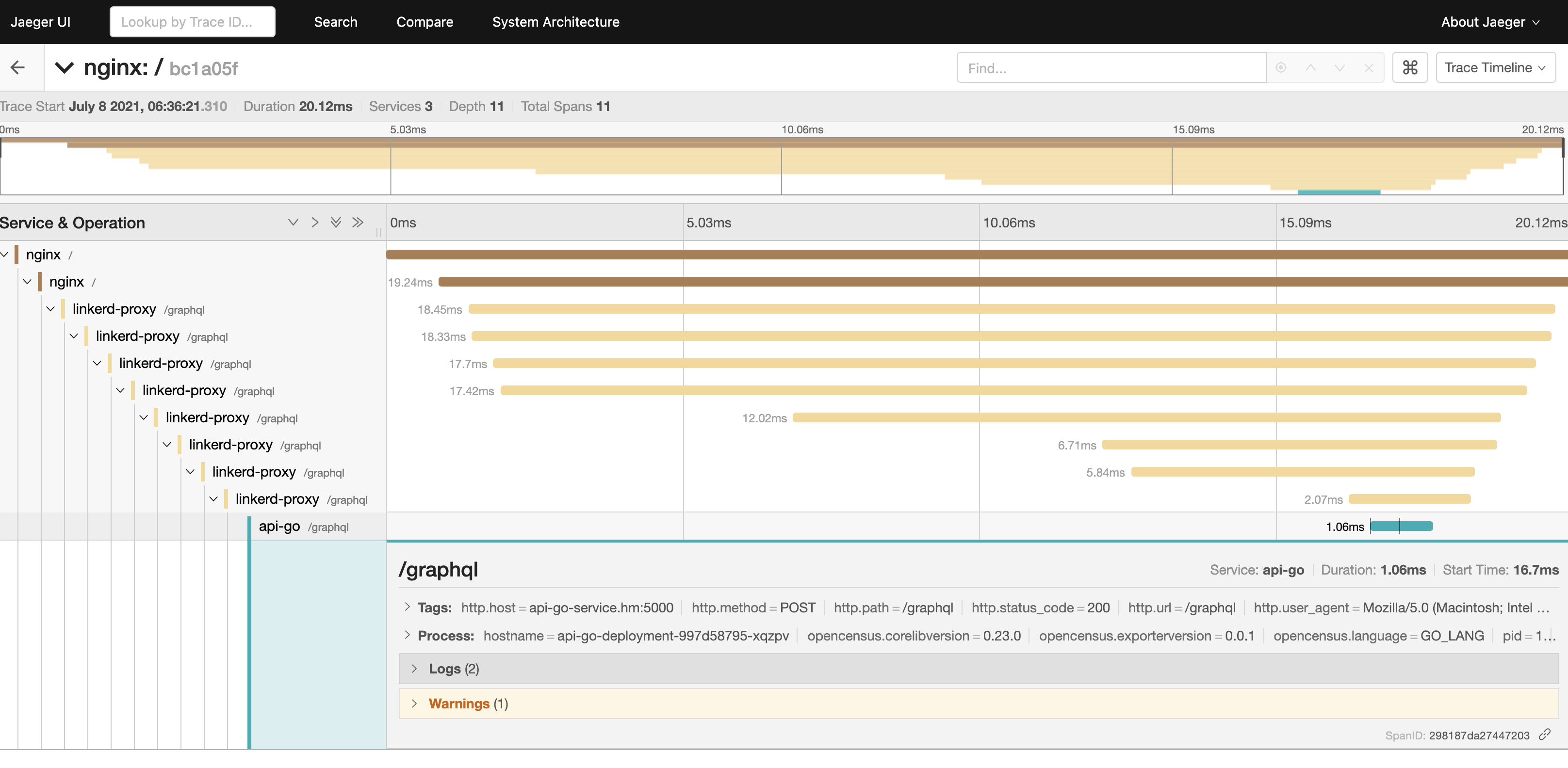Click teal api-go marker in minimap

click(1339, 192)
